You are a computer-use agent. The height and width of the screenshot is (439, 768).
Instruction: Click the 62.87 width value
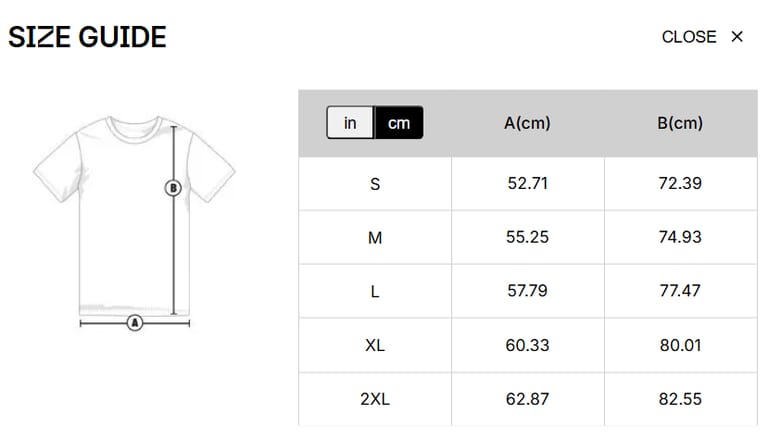pos(527,399)
